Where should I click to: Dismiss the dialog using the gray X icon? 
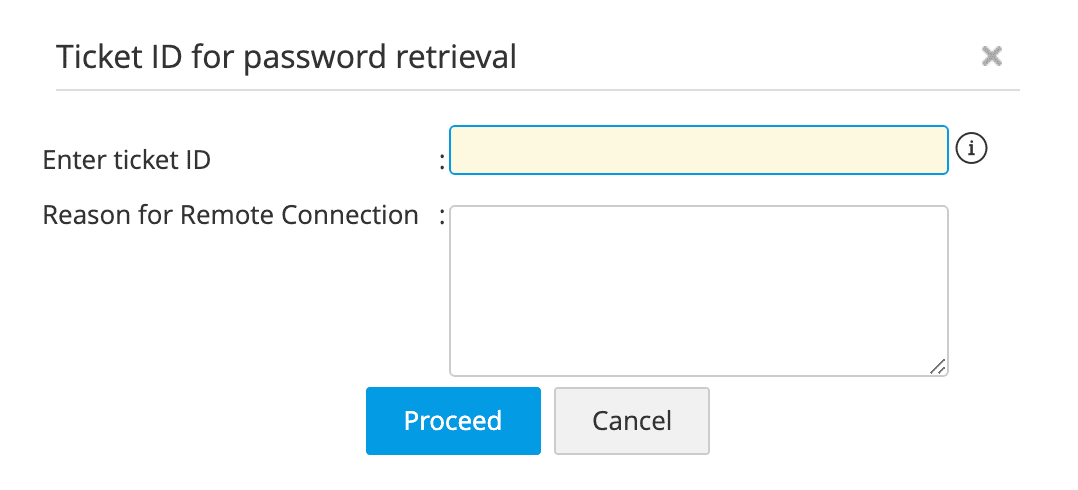[x=991, y=56]
